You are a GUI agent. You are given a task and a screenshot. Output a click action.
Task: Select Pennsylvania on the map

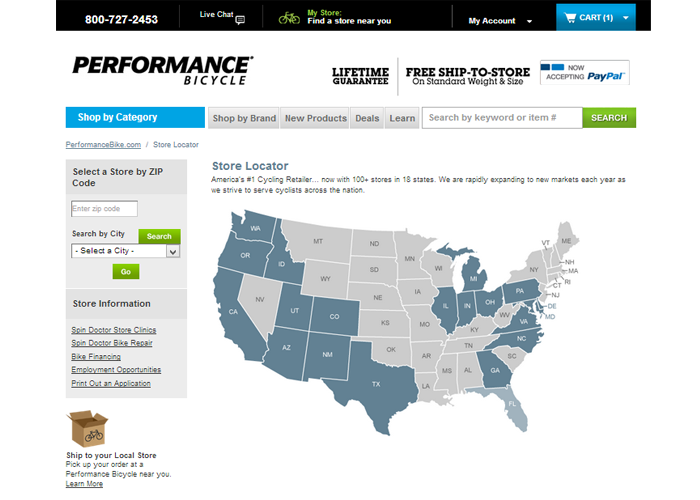point(520,291)
